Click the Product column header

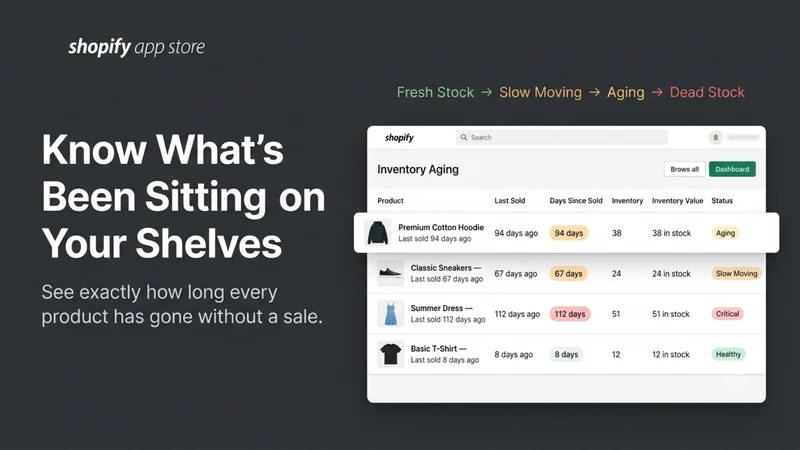click(x=390, y=201)
